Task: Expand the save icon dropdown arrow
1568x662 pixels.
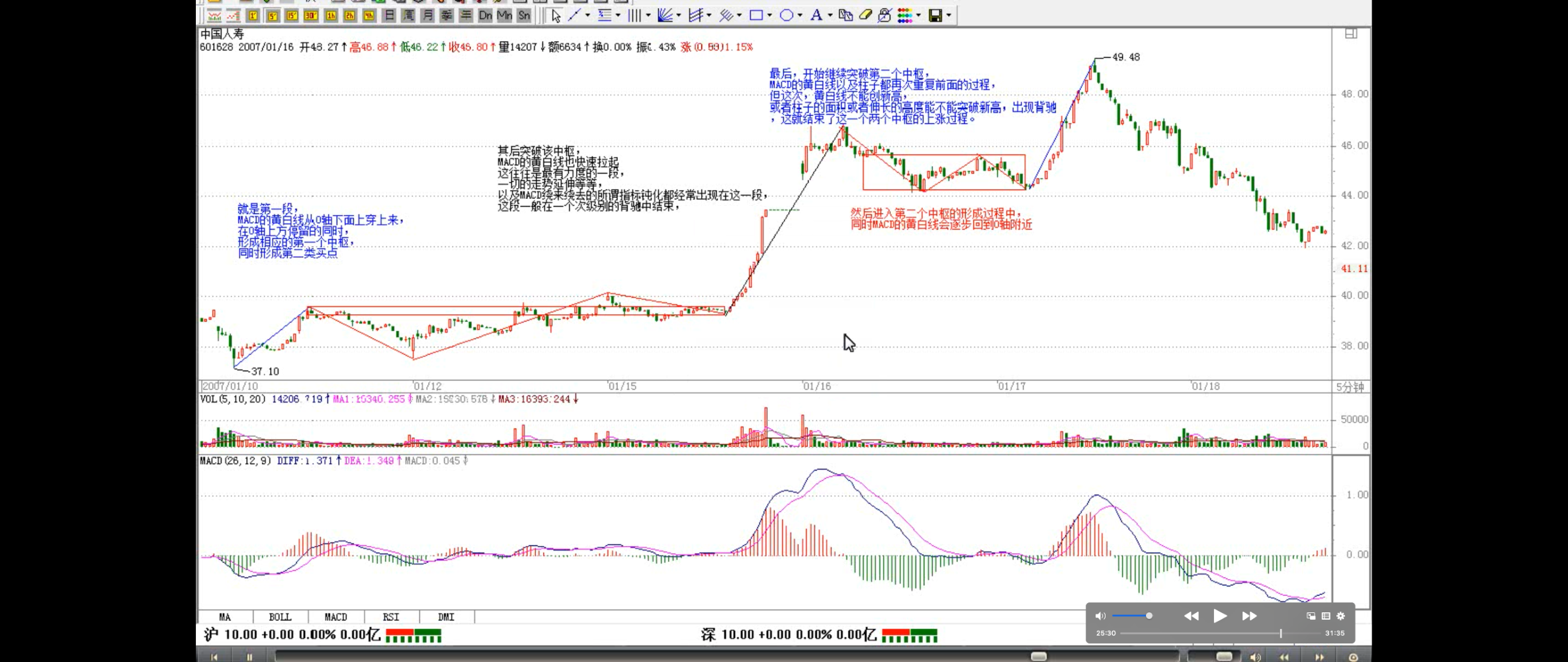Action: 949,15
